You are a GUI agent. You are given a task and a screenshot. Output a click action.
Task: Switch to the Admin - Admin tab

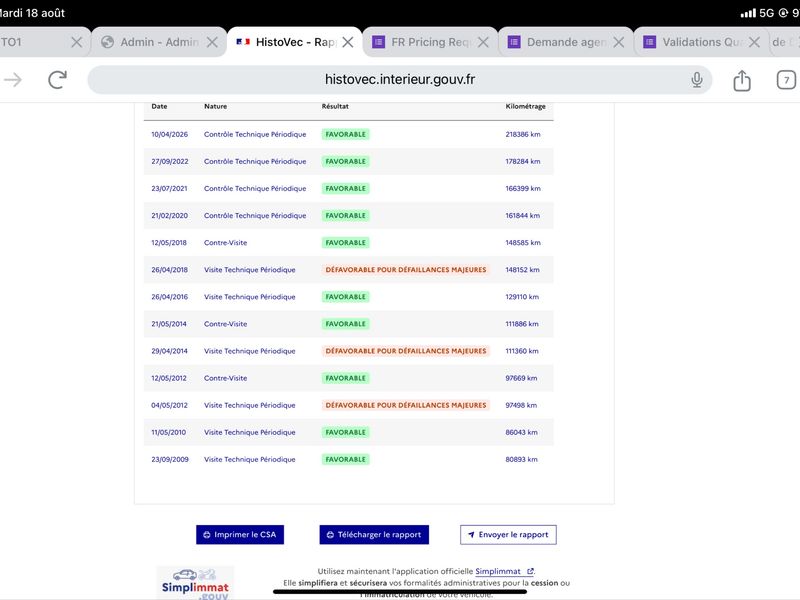[159, 42]
